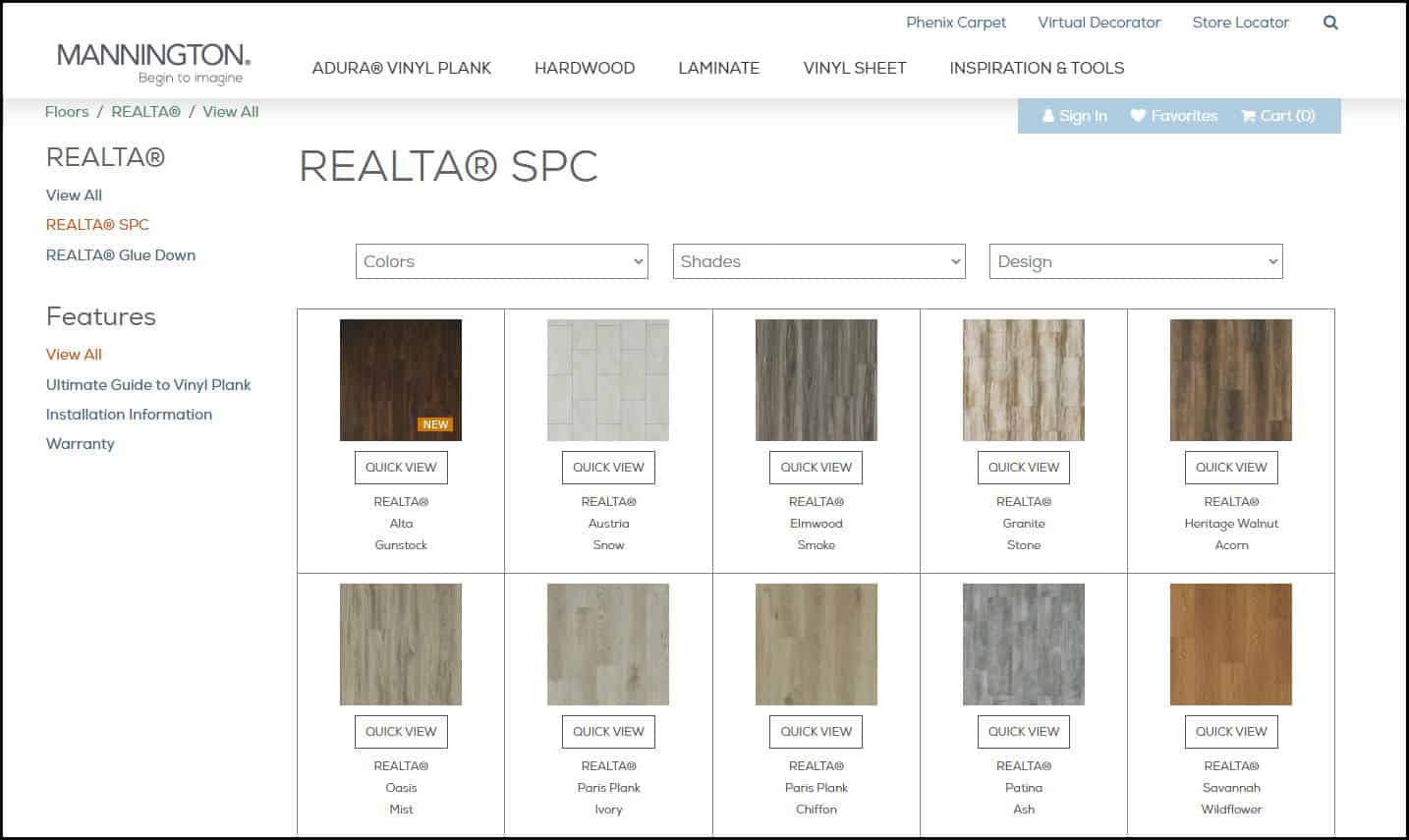Open Inspiration & Tools menu

click(1037, 68)
